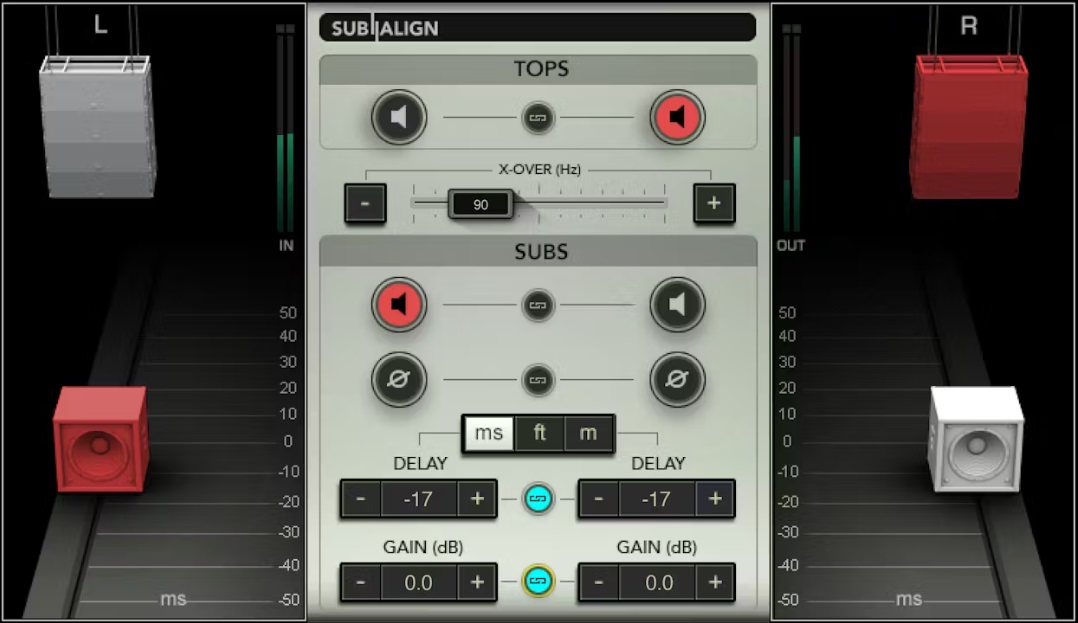Invert phase on right sub
This screenshot has width=1078, height=623.
tap(677, 379)
